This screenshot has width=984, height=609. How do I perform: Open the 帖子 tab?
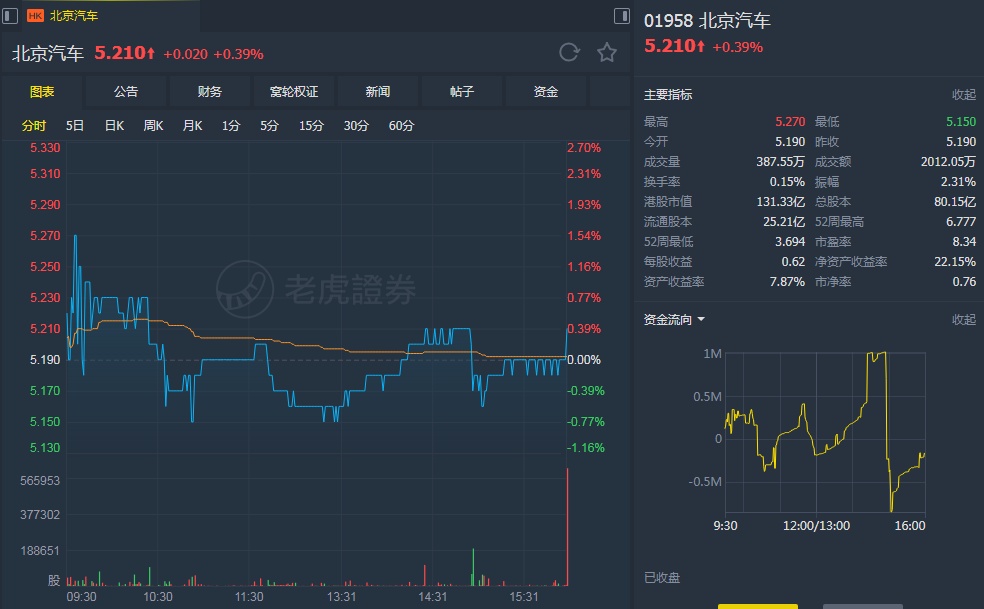tap(462, 92)
